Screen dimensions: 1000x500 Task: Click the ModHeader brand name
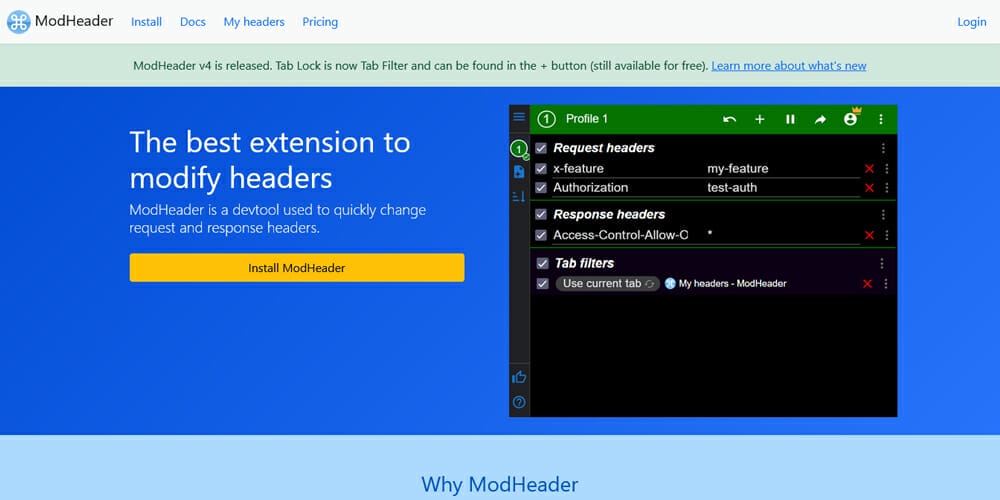tap(74, 21)
